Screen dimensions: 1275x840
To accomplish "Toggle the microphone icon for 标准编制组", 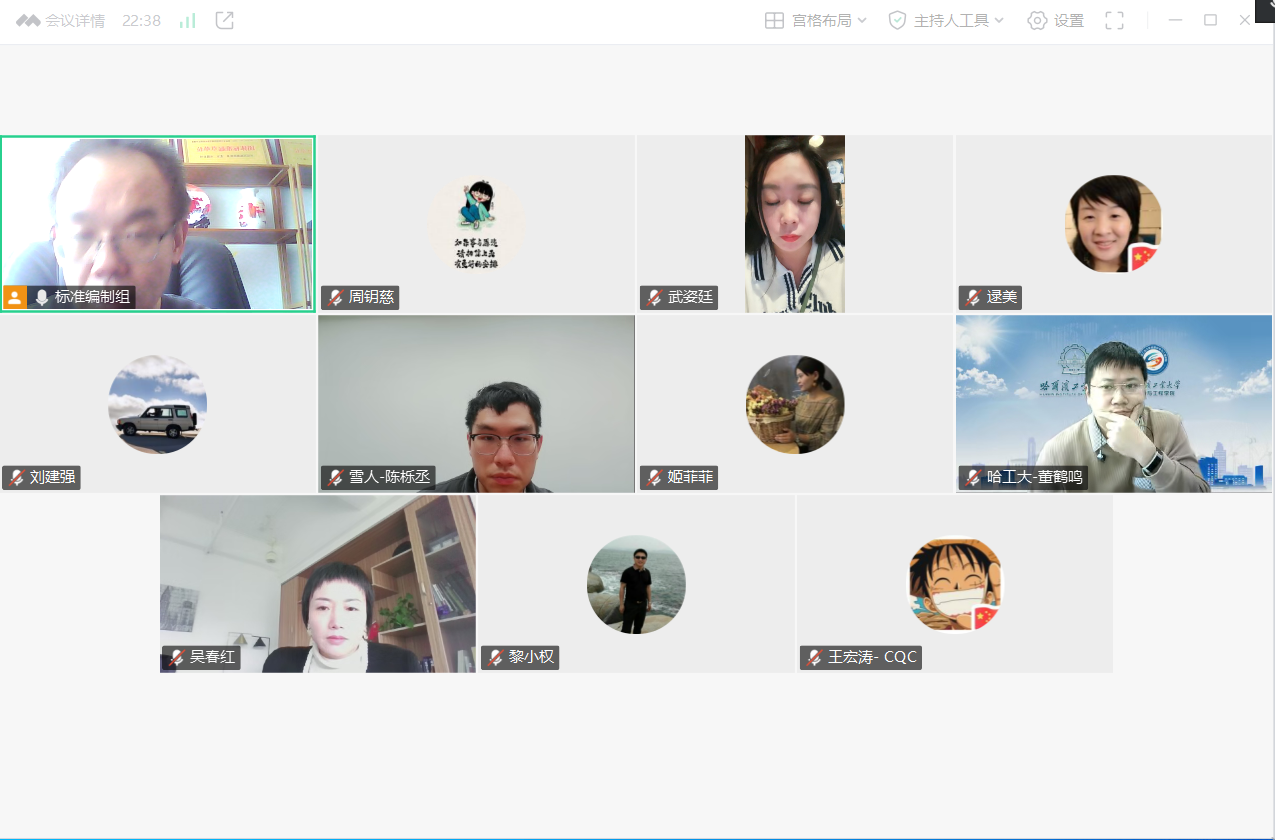I will [42, 297].
